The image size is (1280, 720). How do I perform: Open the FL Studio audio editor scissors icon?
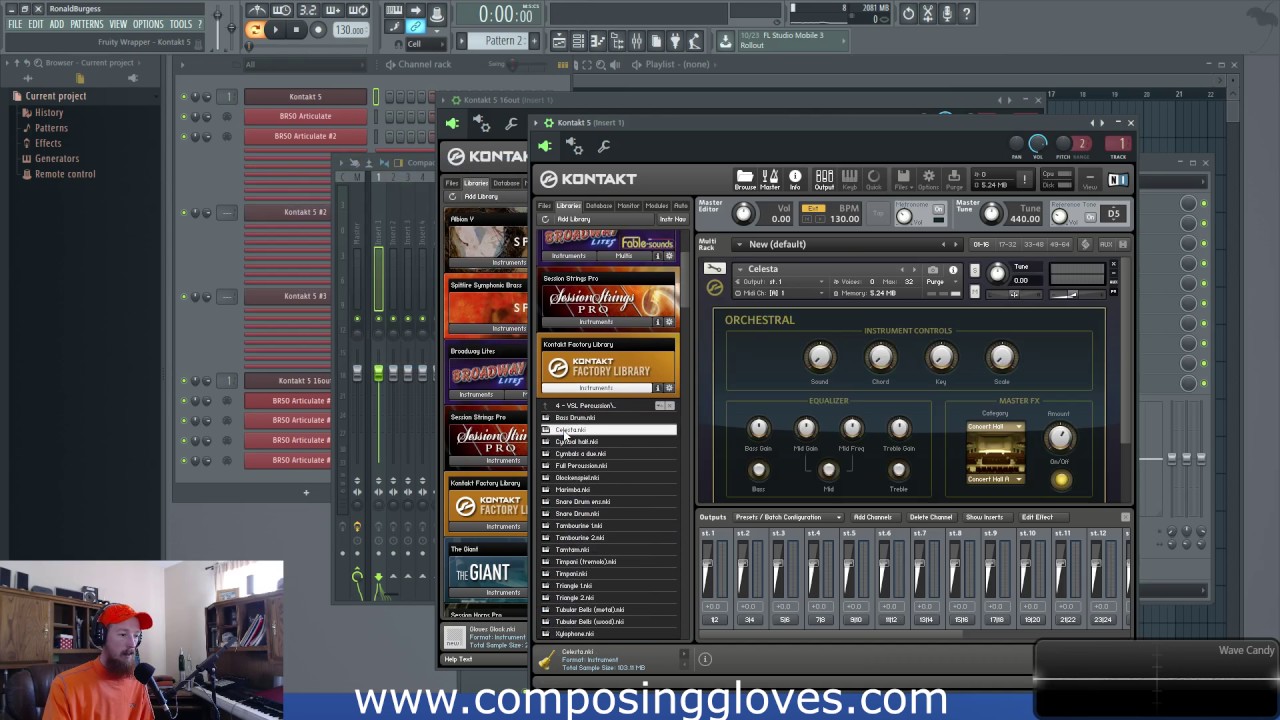(x=927, y=13)
